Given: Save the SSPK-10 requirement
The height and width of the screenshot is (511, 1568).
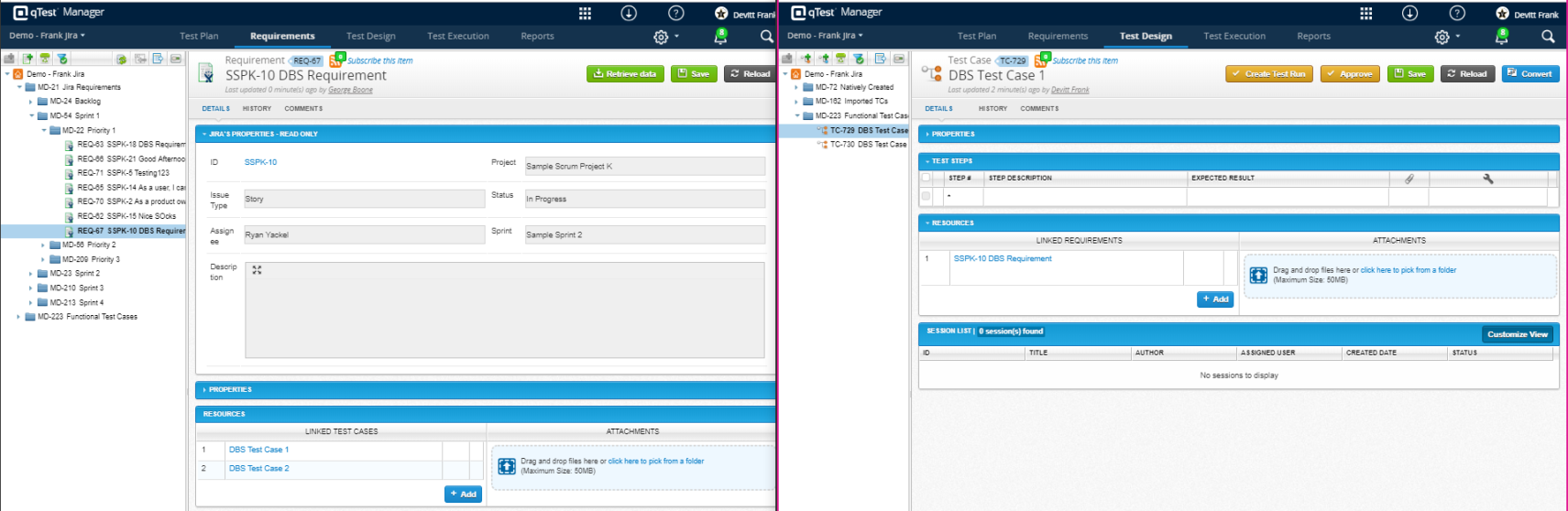Looking at the screenshot, I should (694, 74).
